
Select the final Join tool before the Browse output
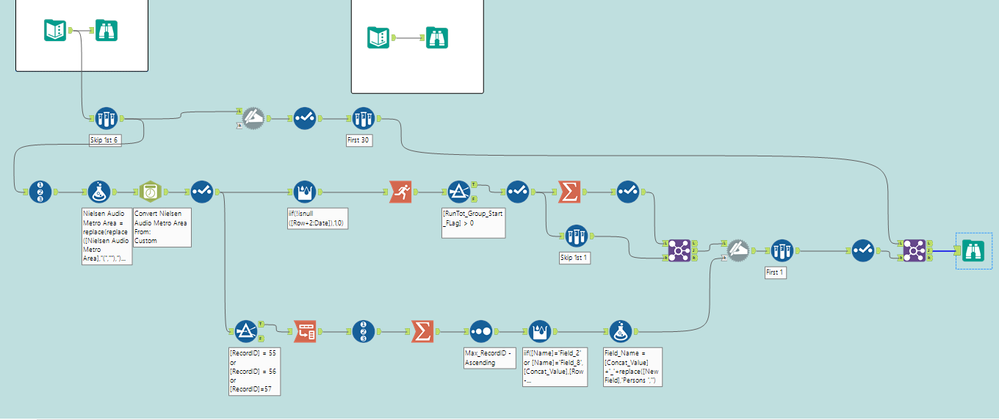(914, 250)
